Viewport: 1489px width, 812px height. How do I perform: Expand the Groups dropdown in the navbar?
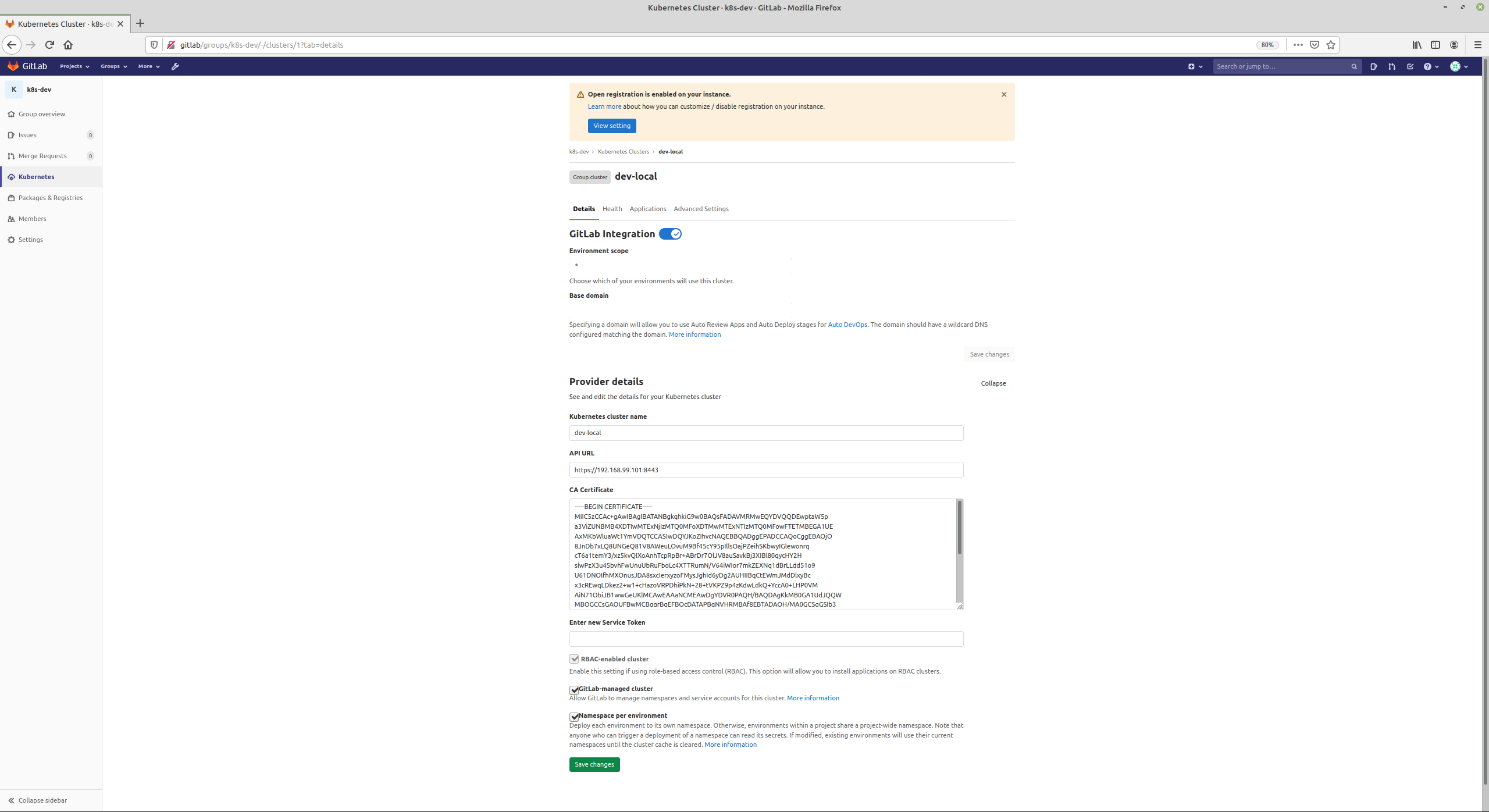113,66
